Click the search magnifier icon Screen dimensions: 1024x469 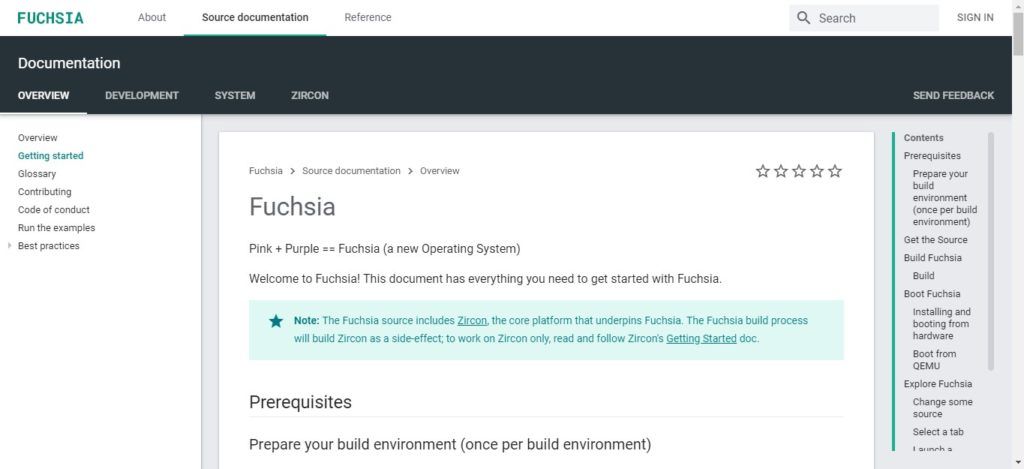pos(804,18)
